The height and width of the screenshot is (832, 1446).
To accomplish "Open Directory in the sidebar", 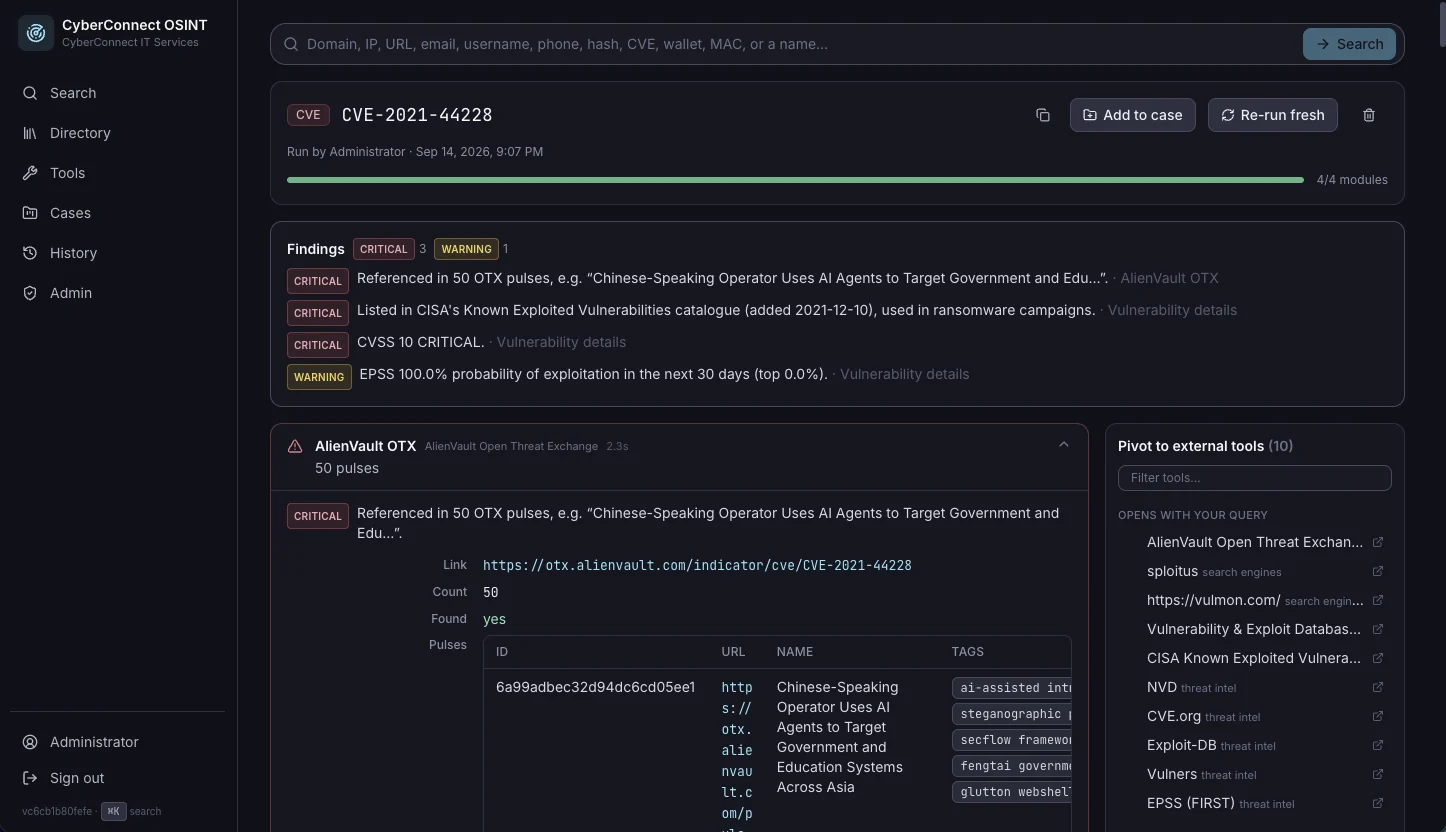I will click(118, 133).
